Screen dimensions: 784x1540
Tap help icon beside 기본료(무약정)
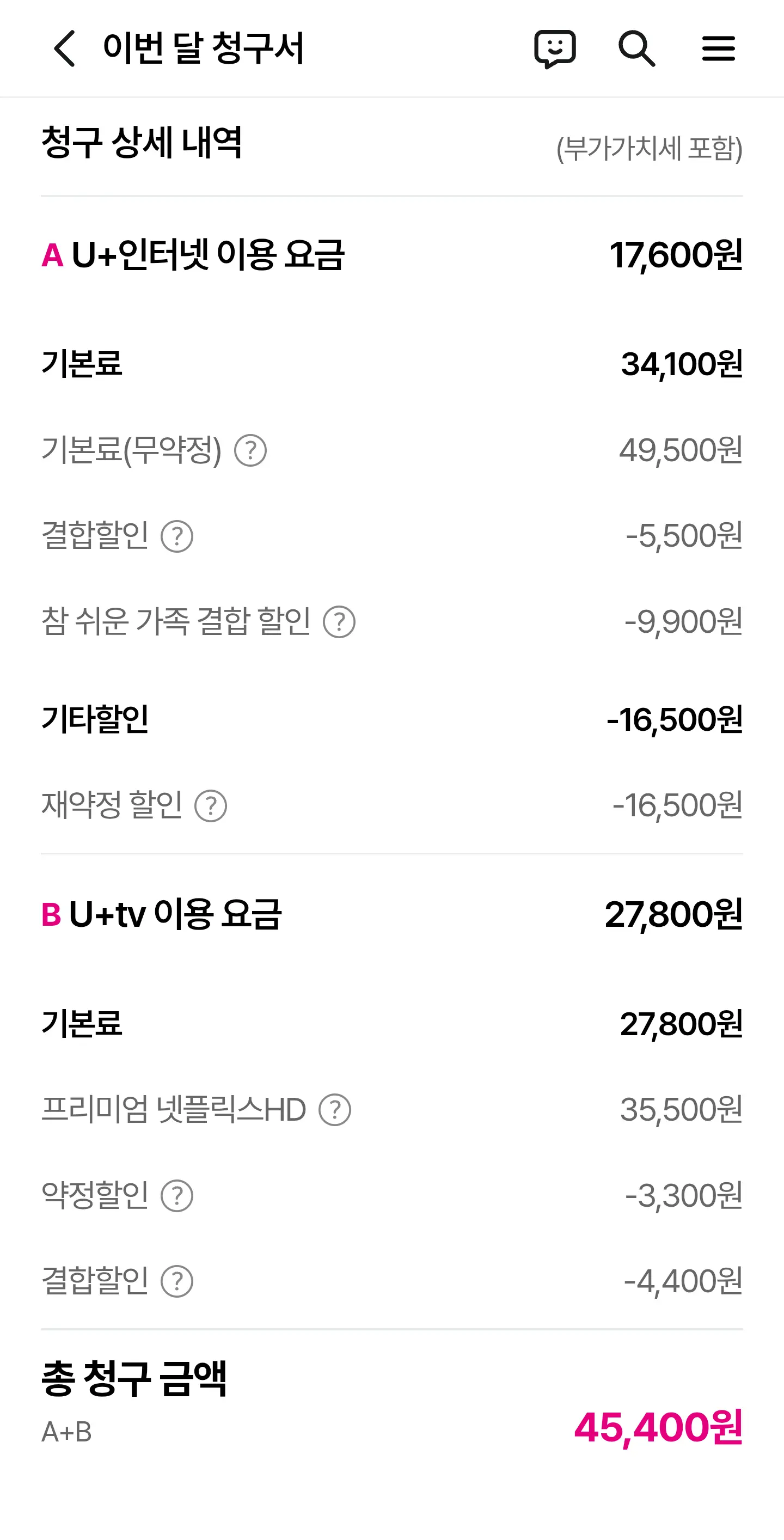point(250,450)
